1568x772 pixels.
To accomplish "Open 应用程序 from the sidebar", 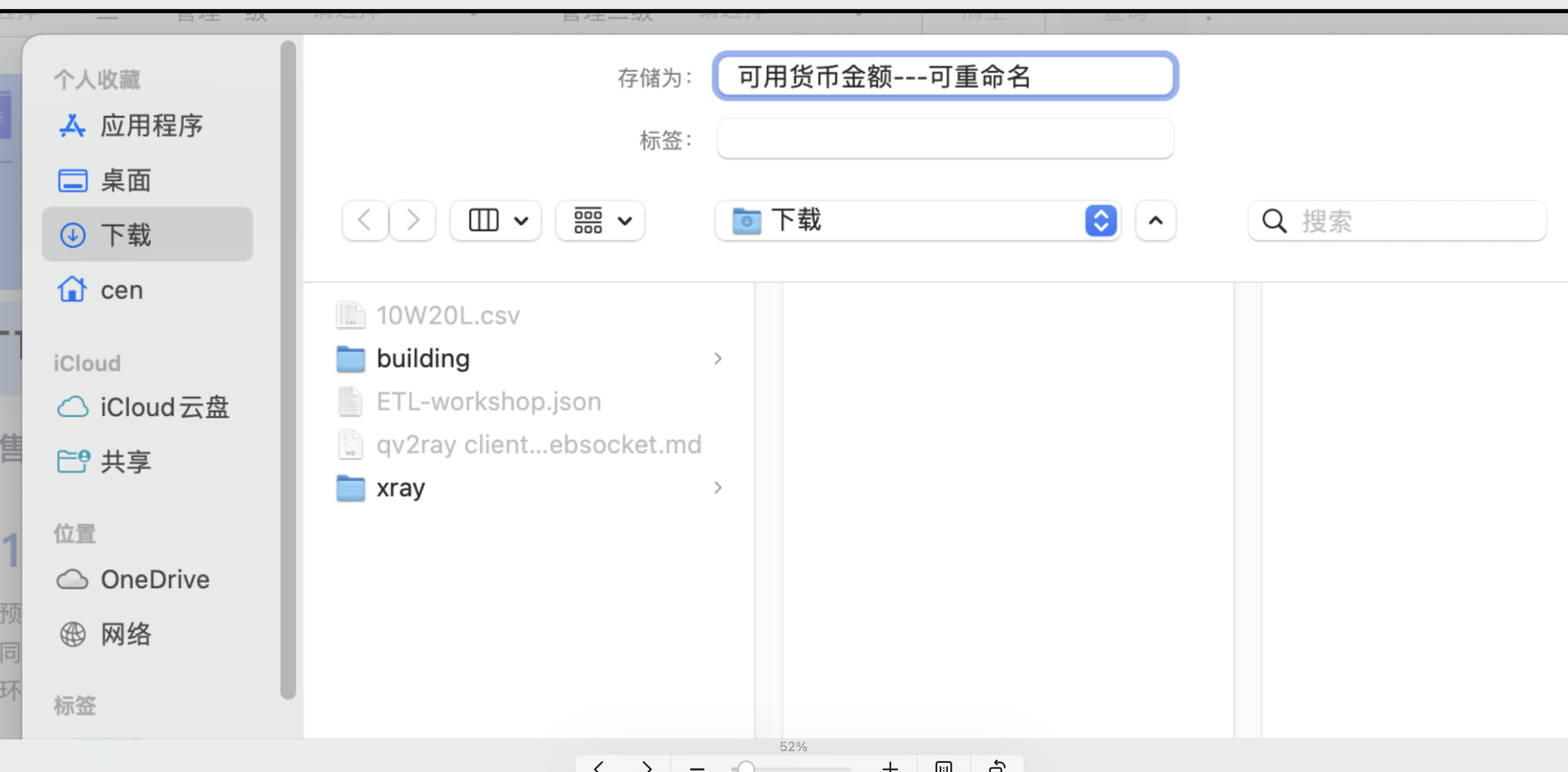I will pyautogui.click(x=151, y=125).
